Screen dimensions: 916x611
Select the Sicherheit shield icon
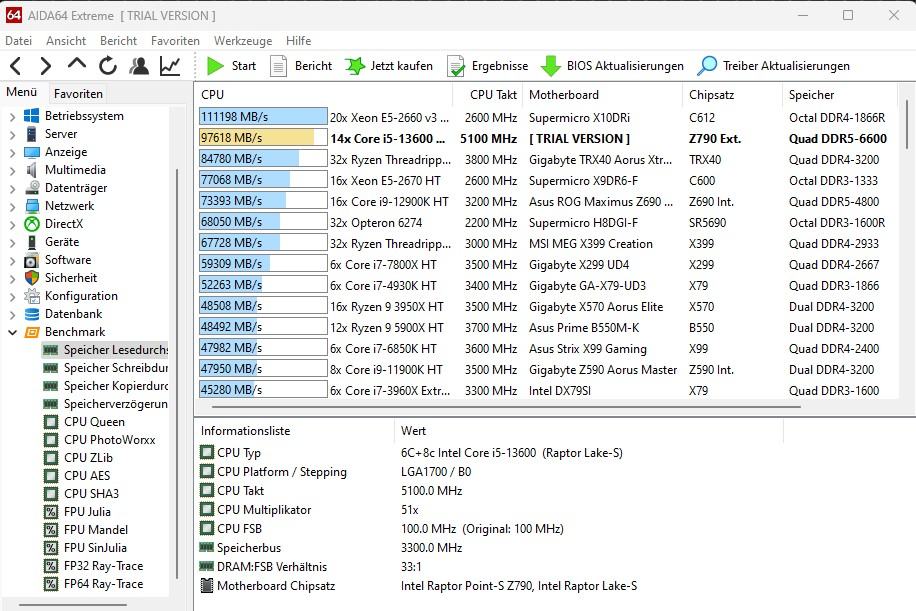tap(32, 278)
